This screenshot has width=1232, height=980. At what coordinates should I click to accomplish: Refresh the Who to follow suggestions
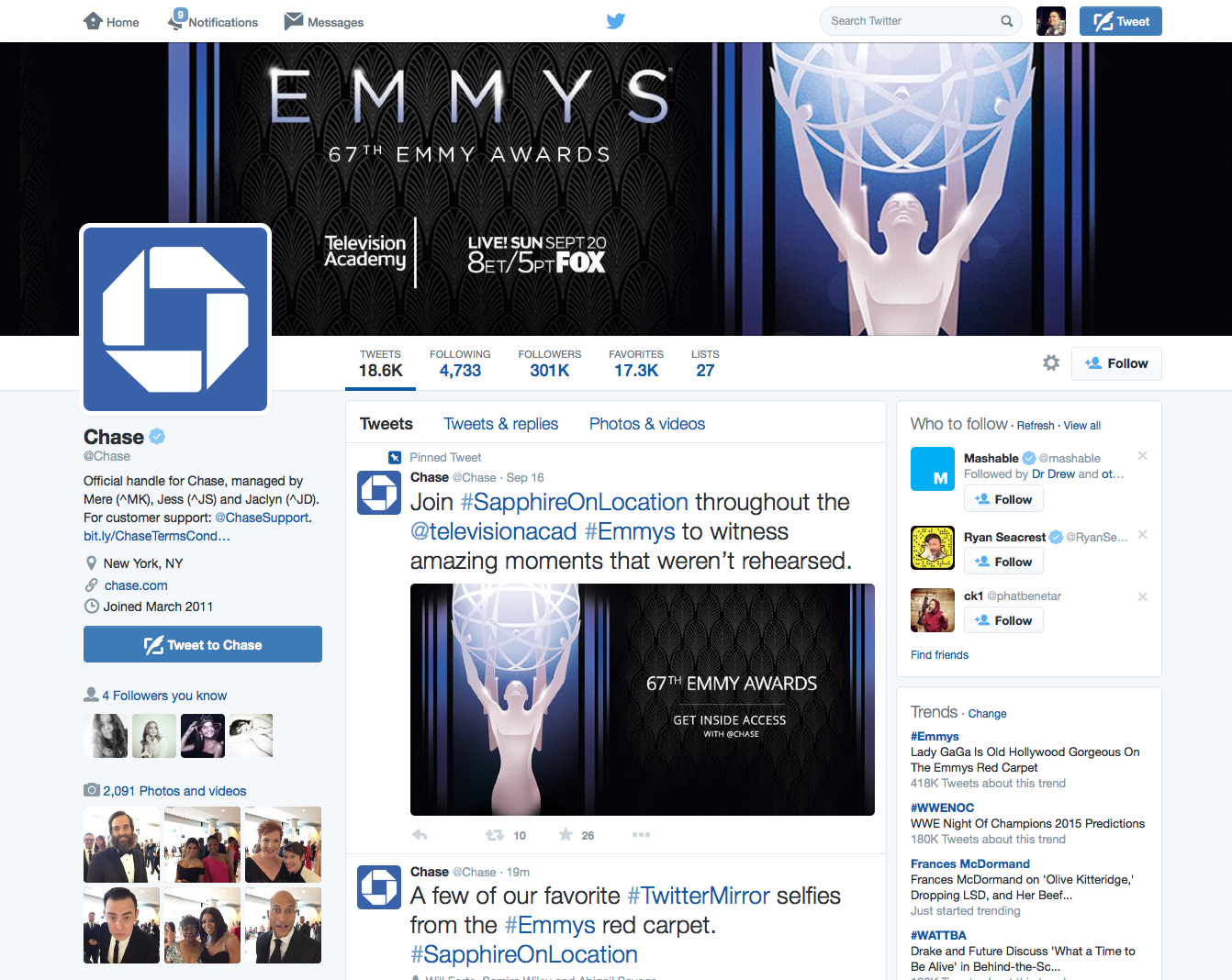click(1036, 426)
